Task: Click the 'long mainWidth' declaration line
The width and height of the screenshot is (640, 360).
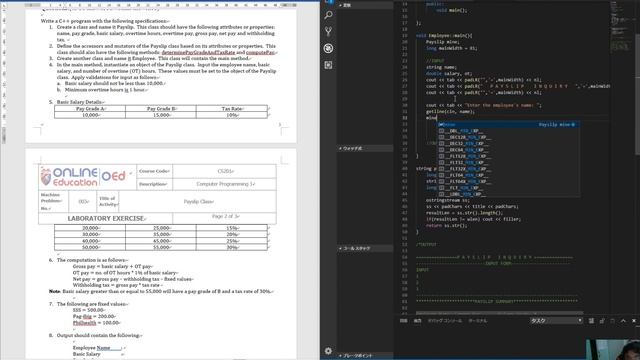Action: pyautogui.click(x=451, y=48)
